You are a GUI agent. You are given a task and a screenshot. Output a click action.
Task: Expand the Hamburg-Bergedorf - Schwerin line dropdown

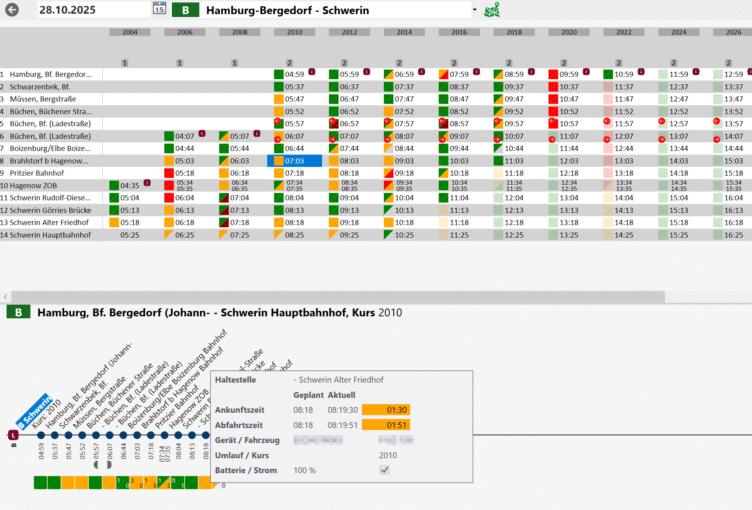[x=475, y=10]
